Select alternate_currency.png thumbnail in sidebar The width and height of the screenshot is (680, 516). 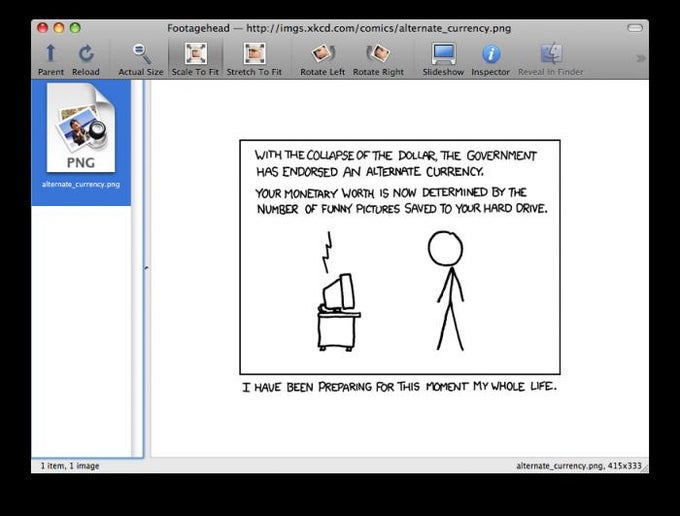81,128
